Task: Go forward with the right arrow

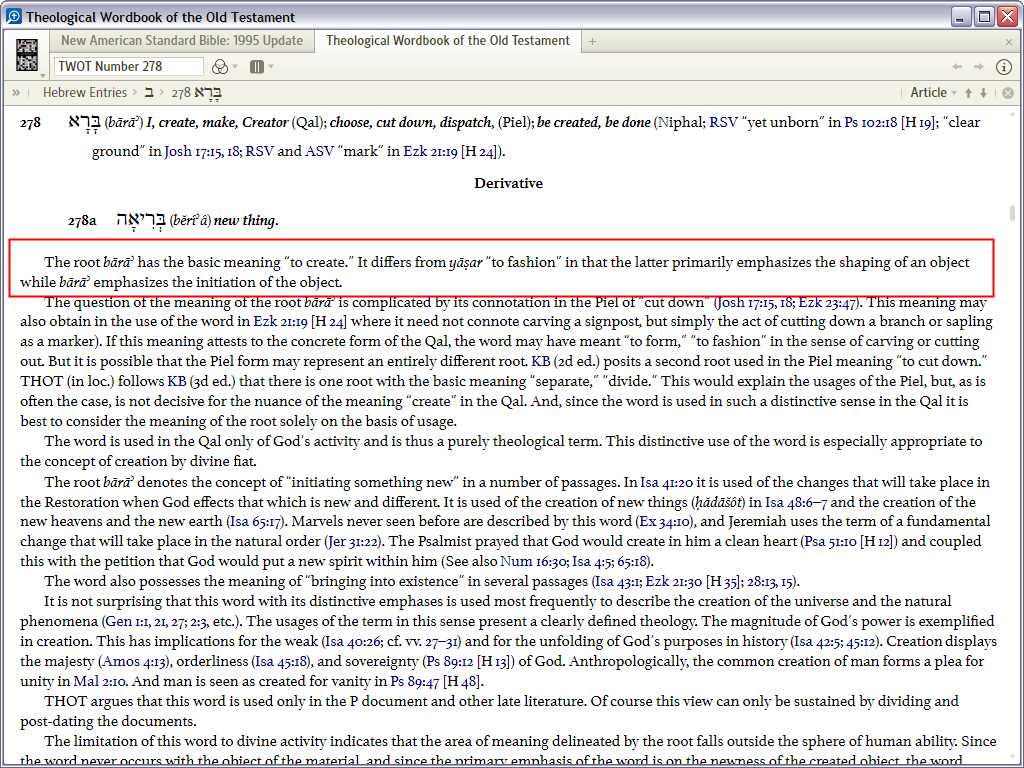Action: (x=978, y=67)
